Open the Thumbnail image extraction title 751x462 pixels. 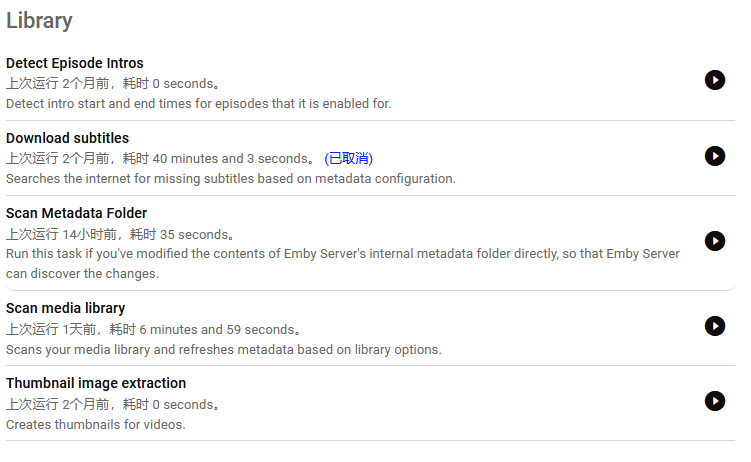pos(96,383)
